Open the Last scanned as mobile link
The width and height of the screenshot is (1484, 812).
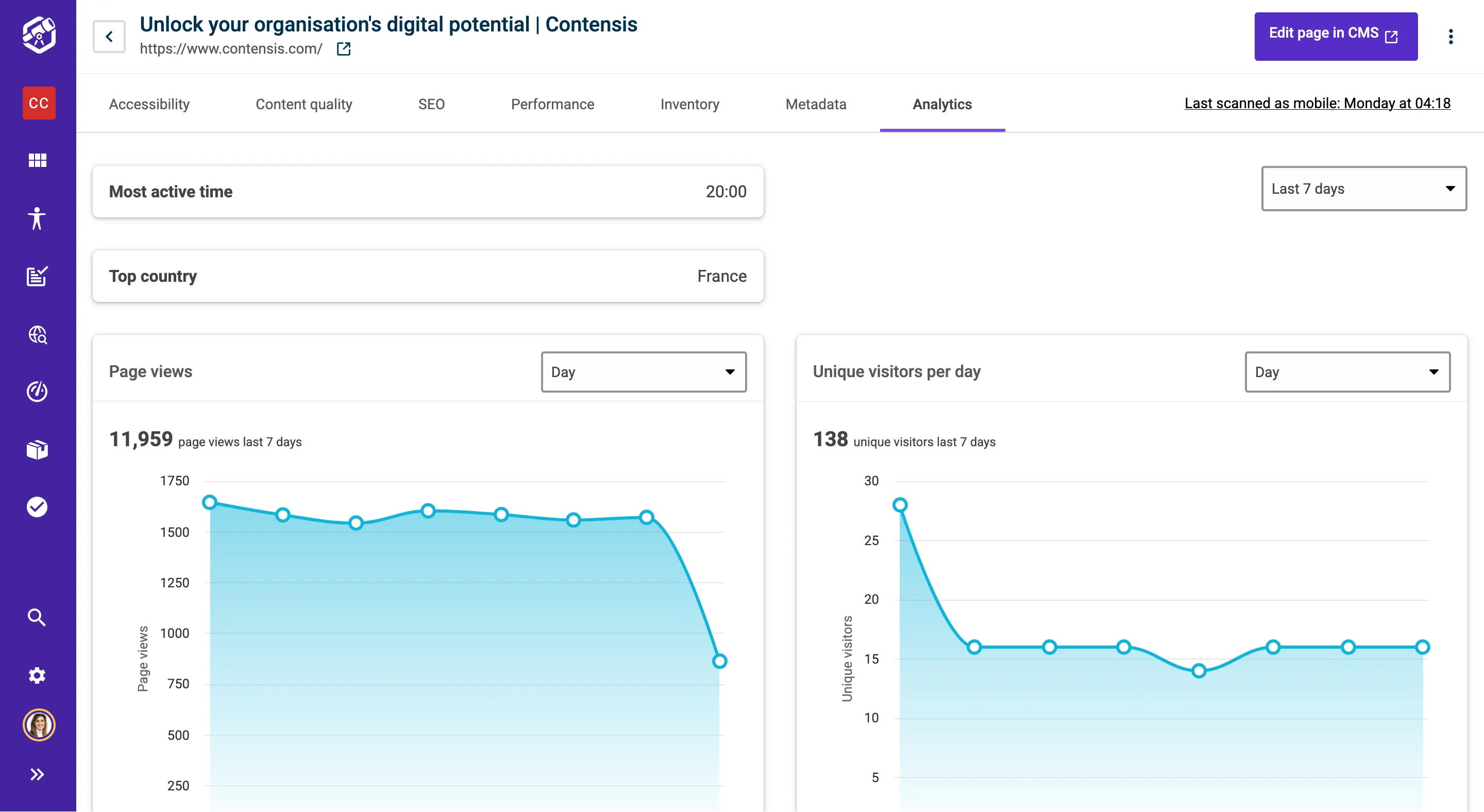tap(1317, 103)
